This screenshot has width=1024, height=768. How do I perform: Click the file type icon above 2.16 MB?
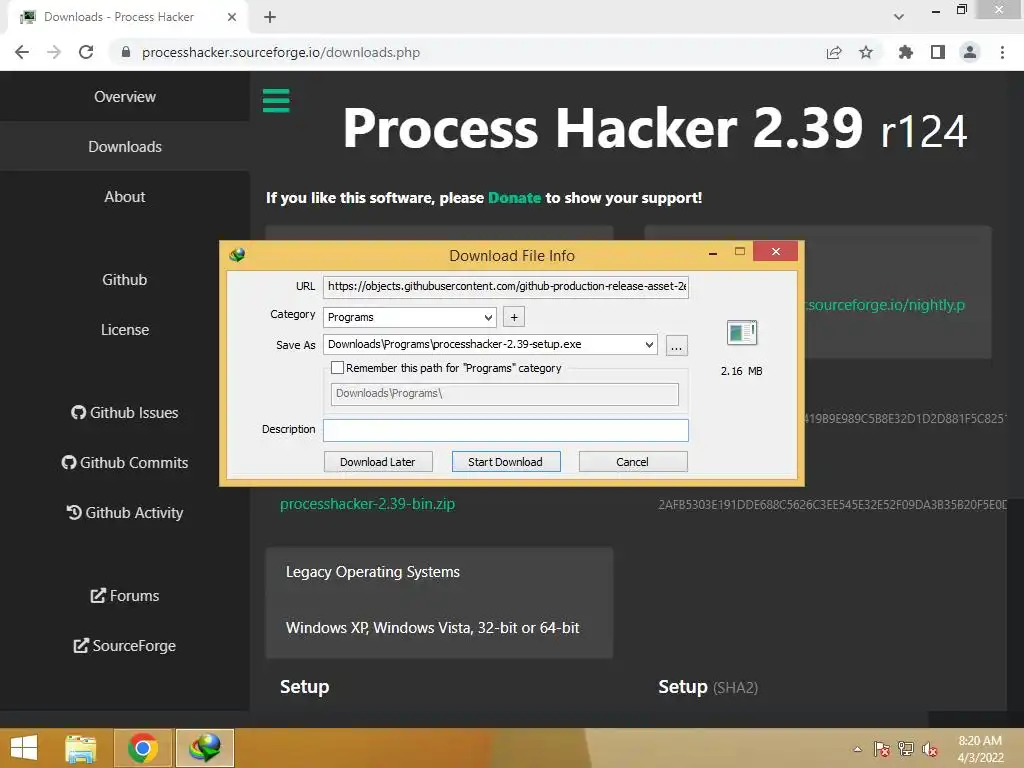click(741, 333)
